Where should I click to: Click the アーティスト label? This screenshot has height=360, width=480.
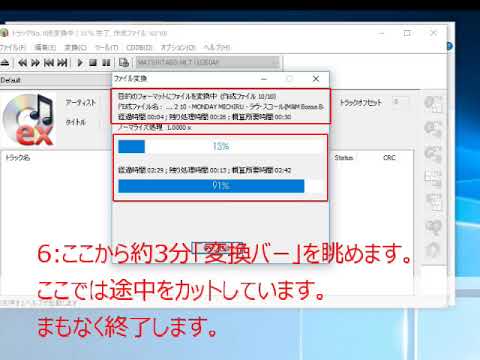tap(81, 102)
